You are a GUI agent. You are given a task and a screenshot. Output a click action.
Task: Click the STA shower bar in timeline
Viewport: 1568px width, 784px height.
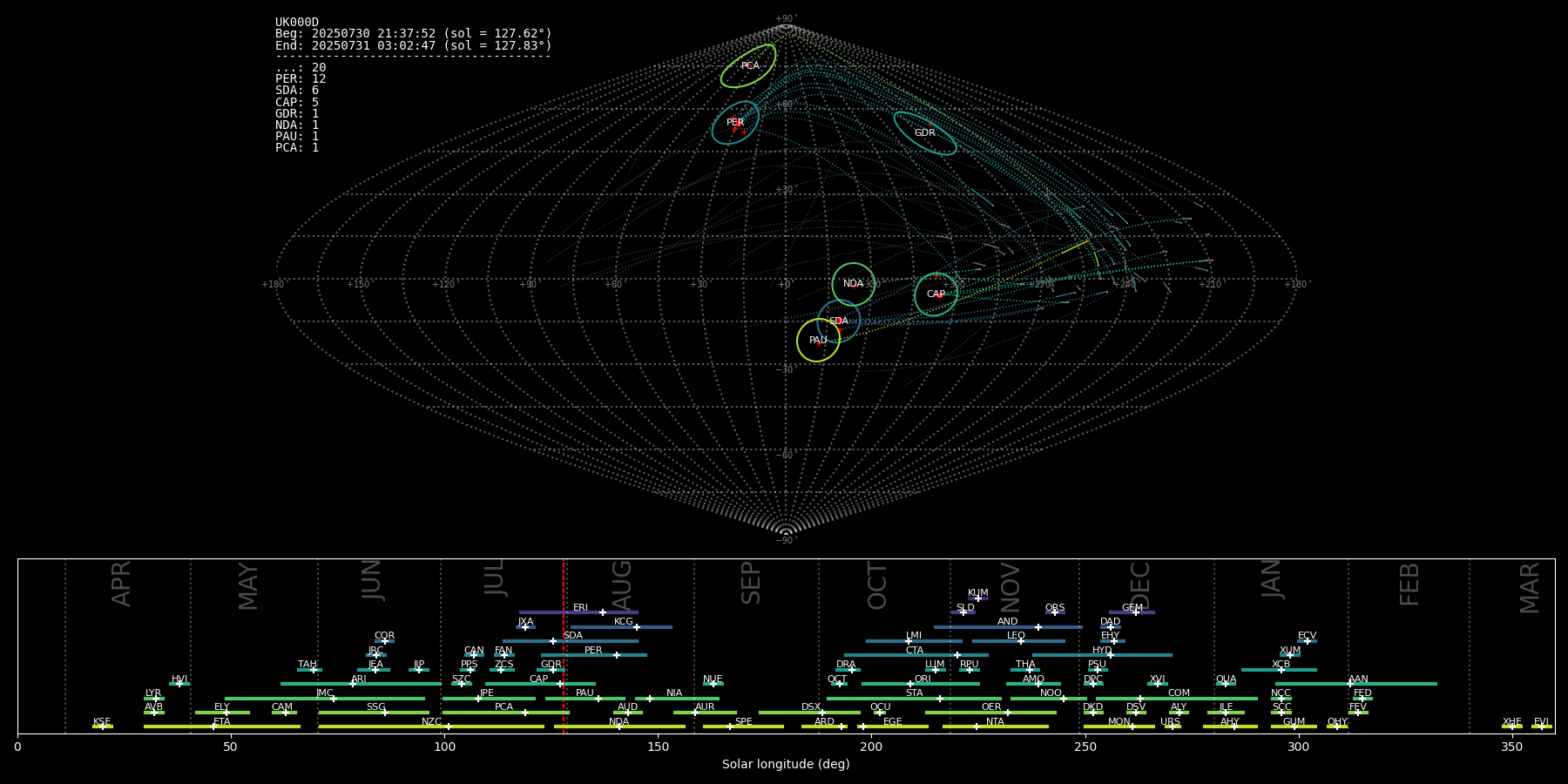tap(914, 698)
